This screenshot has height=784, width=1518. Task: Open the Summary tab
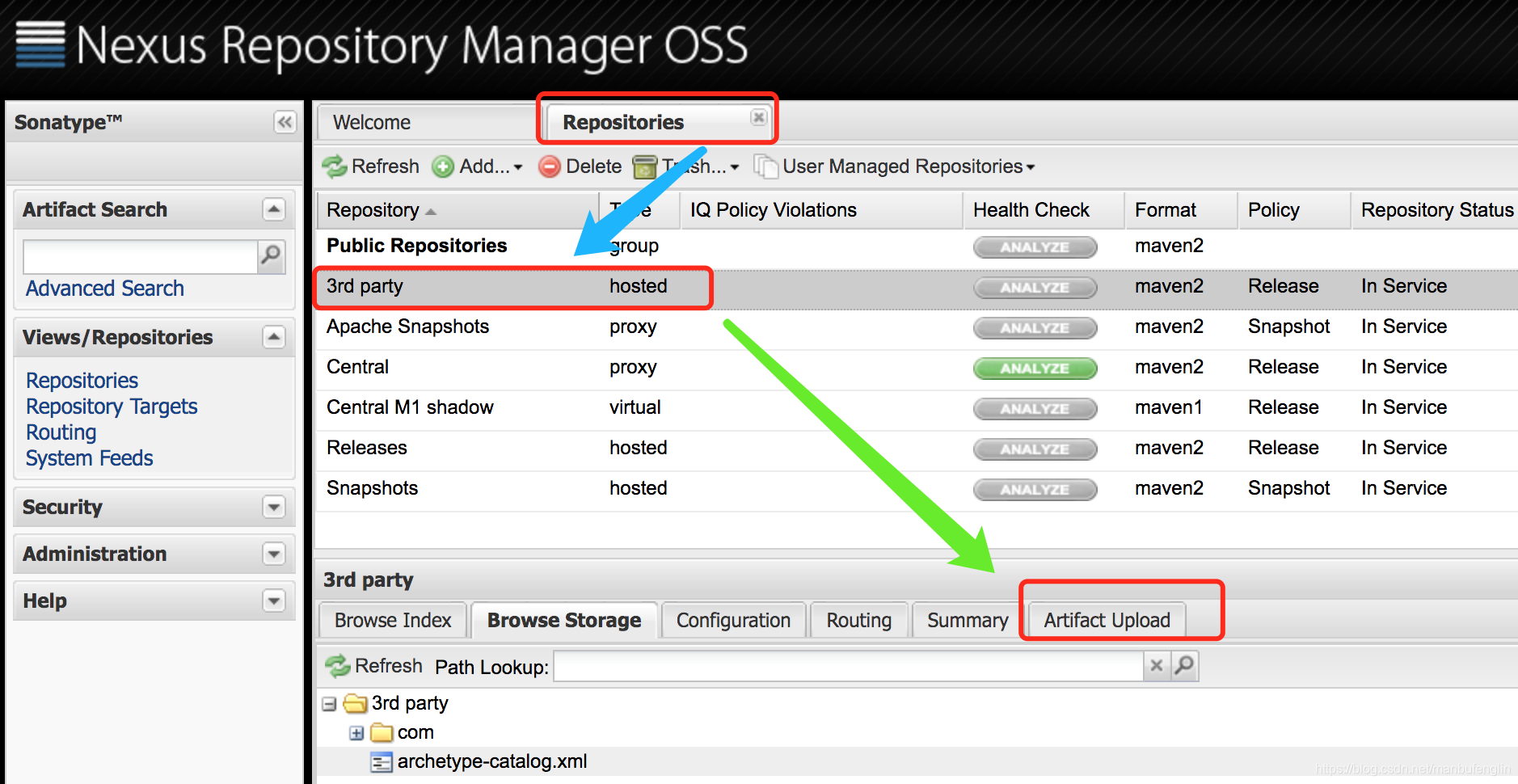click(x=968, y=620)
